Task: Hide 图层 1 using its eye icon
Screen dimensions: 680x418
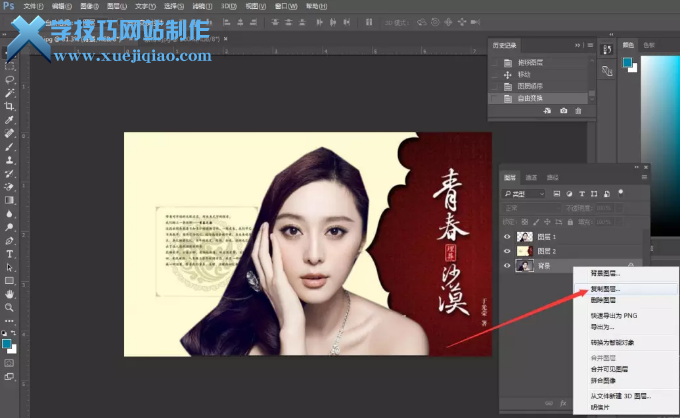Action: [x=508, y=236]
